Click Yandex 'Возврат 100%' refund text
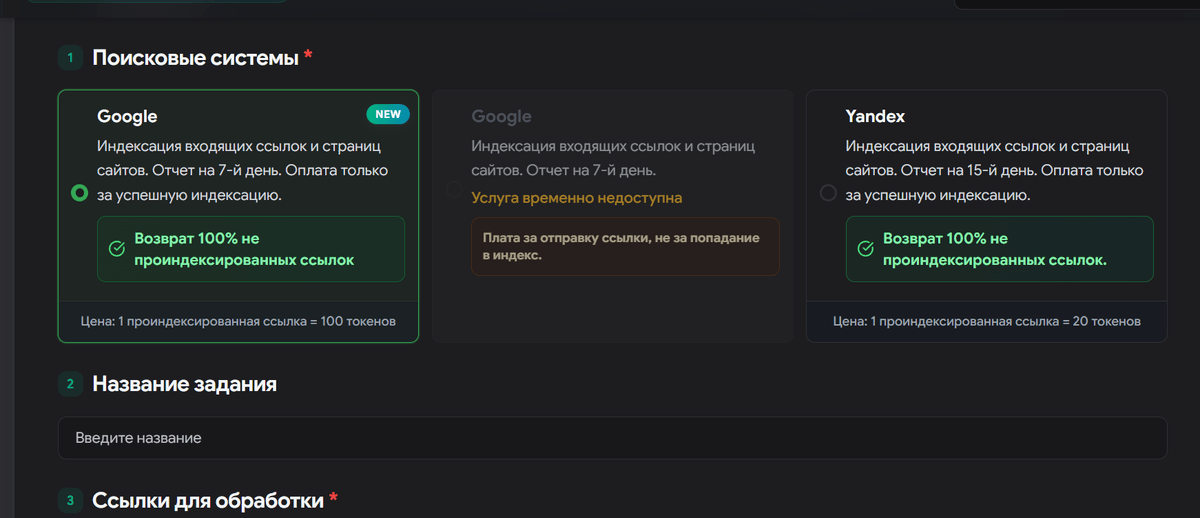The width and height of the screenshot is (1200, 518). click(x=992, y=250)
